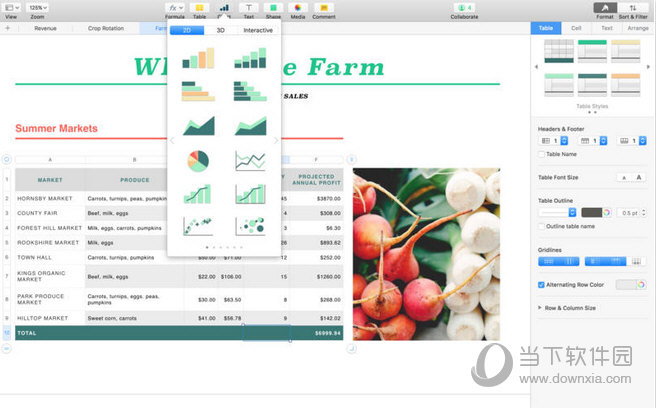This screenshot has height=408, width=656.
Task: Open the Arrange inspector tab
Action: pyautogui.click(x=638, y=28)
